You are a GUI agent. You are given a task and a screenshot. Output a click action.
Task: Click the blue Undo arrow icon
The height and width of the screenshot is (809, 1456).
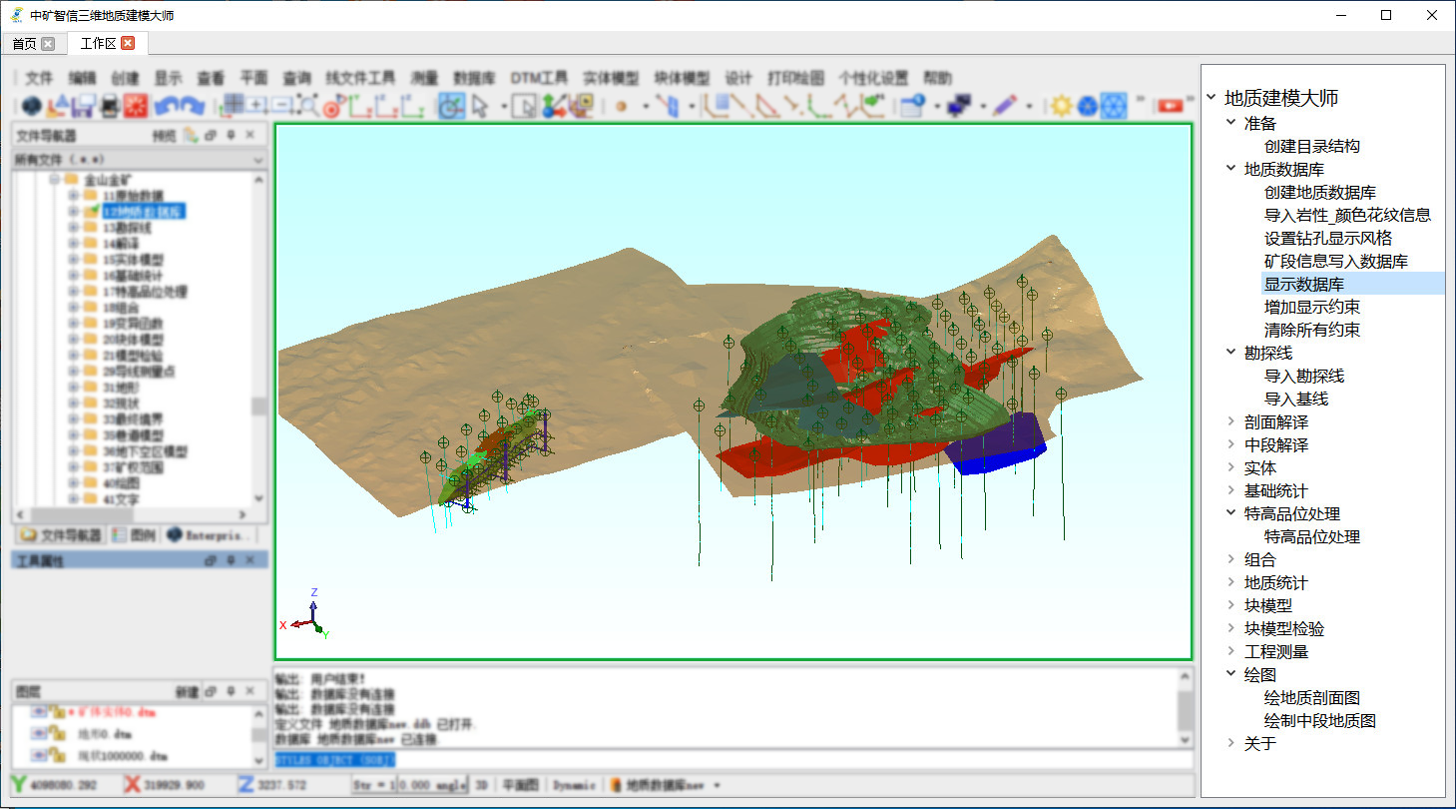click(x=167, y=105)
